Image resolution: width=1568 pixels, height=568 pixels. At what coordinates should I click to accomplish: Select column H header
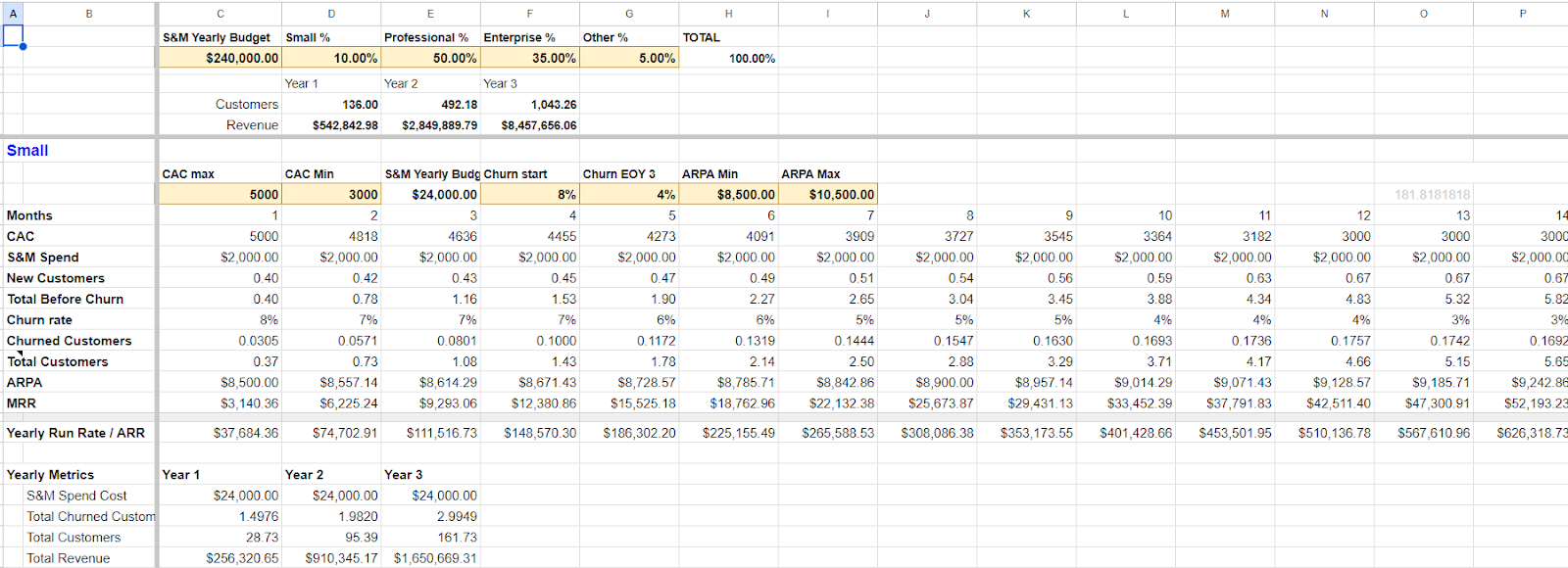tap(728, 14)
